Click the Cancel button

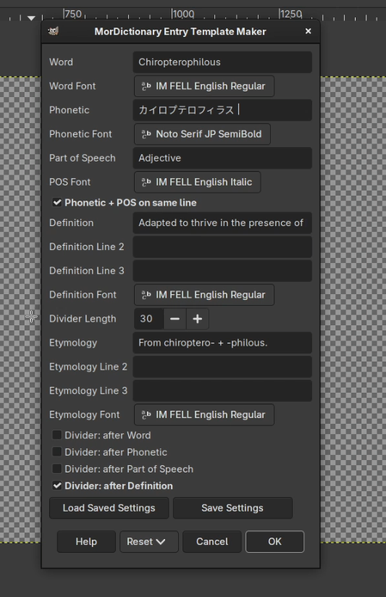(x=212, y=541)
